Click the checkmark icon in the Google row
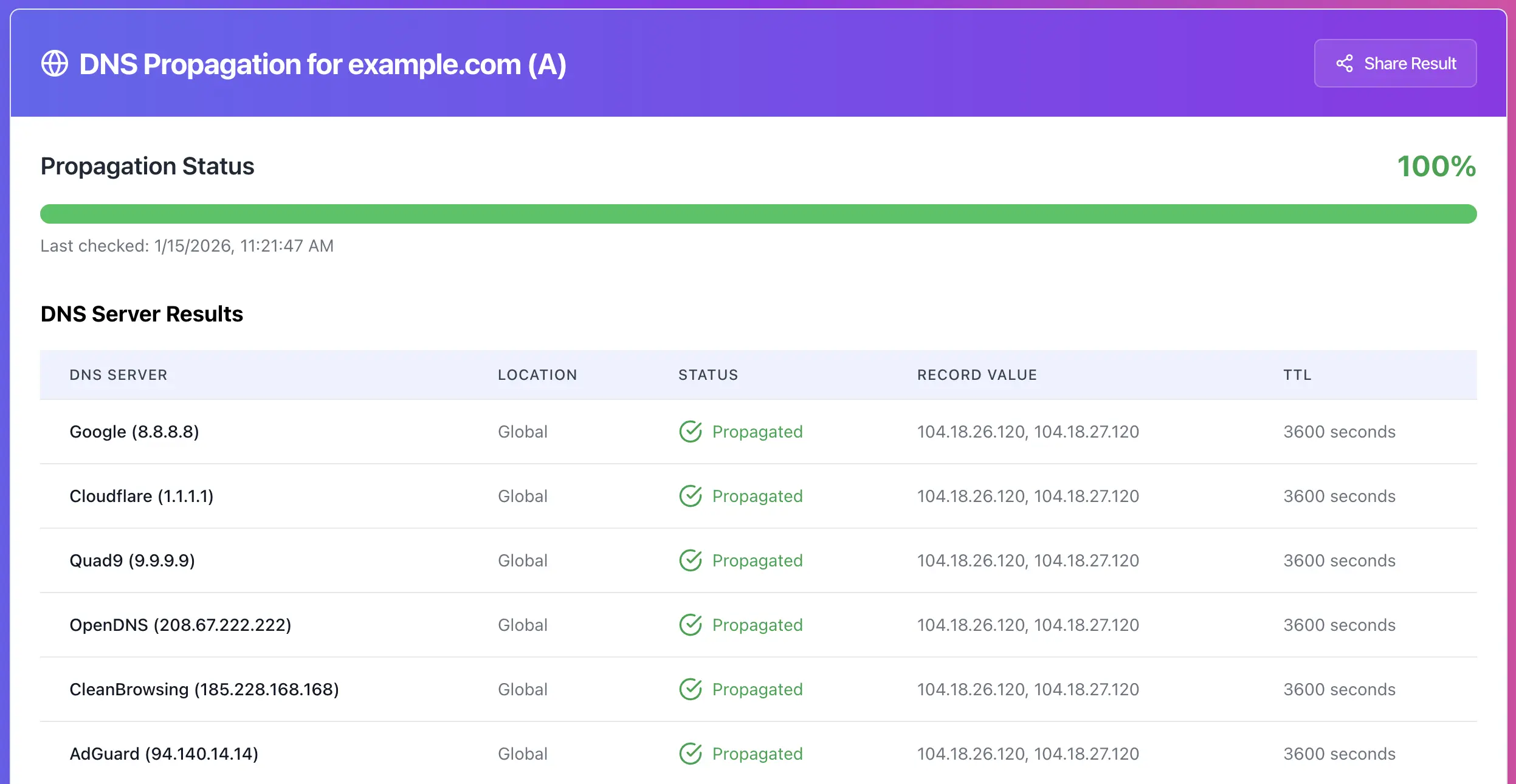The height and width of the screenshot is (784, 1516). click(x=690, y=432)
